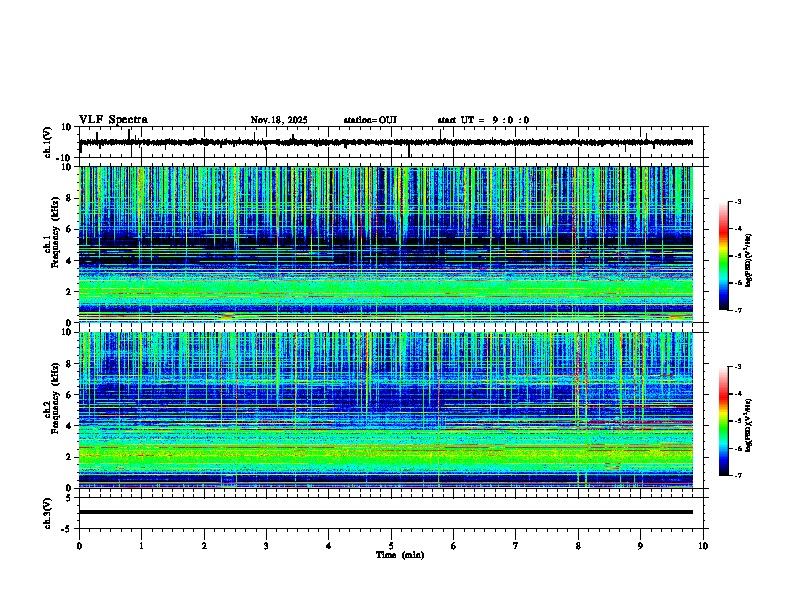Click the ch.1 voltage waveform trace
Viewport: 792px width, 612px height.
[386, 142]
